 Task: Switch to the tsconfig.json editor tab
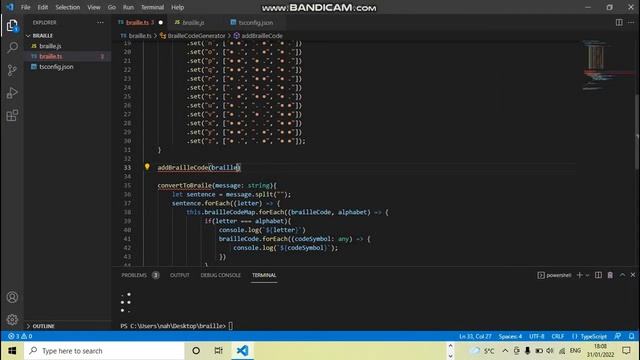[255, 22]
